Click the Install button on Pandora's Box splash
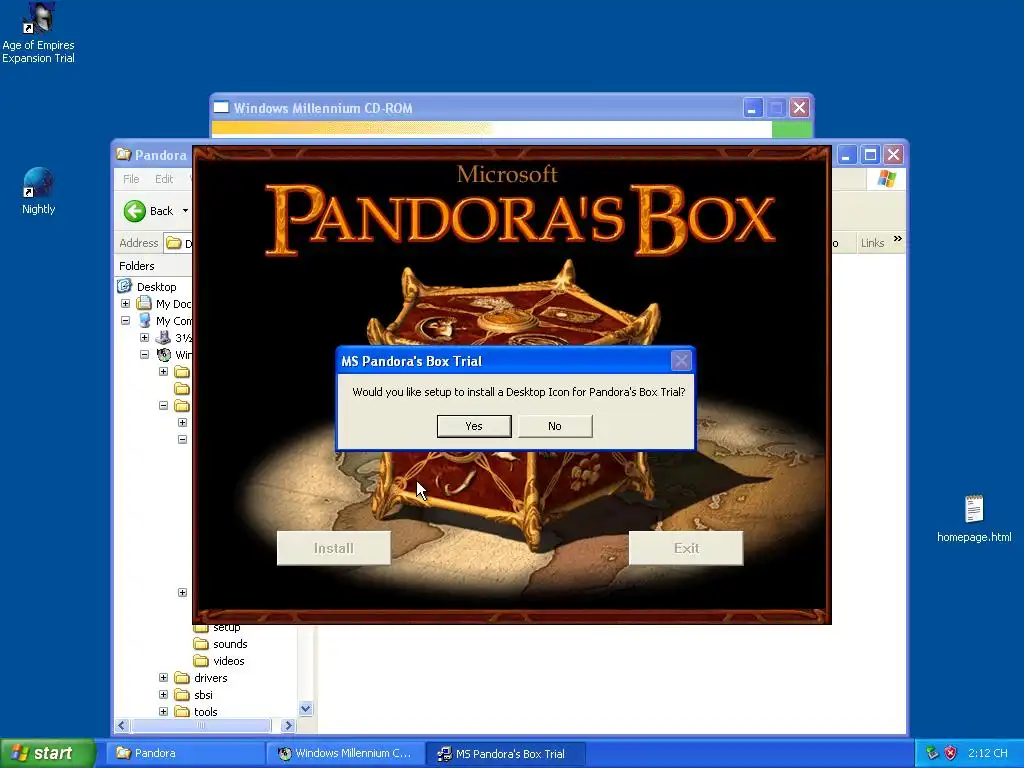Viewport: 1024px width, 768px height. click(334, 548)
